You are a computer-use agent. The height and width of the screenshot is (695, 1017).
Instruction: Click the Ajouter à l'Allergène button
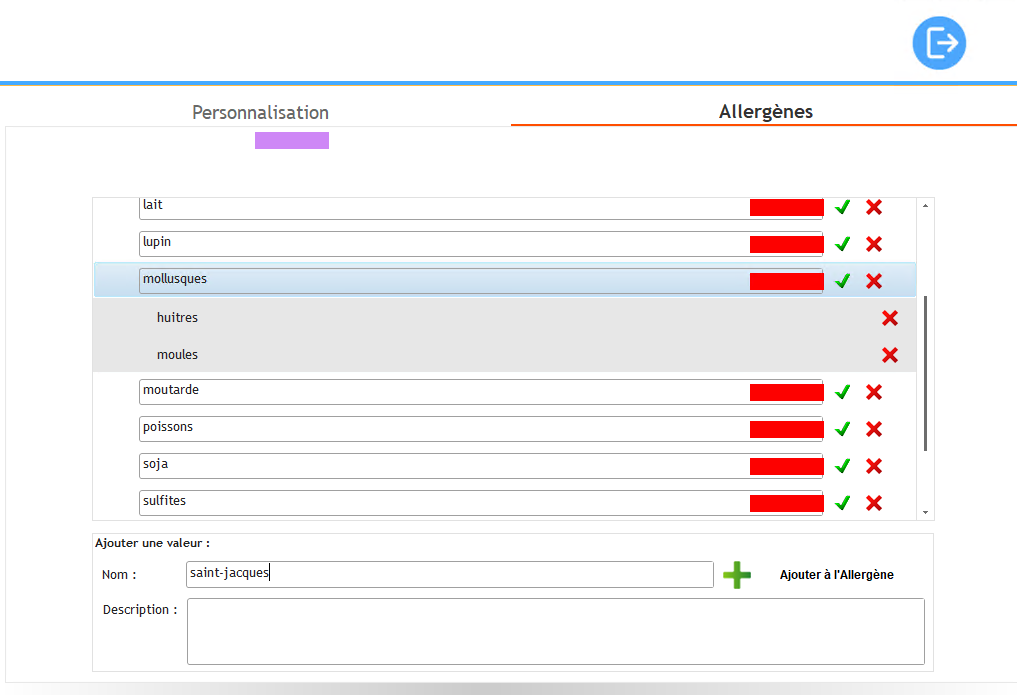pyautogui.click(x=836, y=575)
